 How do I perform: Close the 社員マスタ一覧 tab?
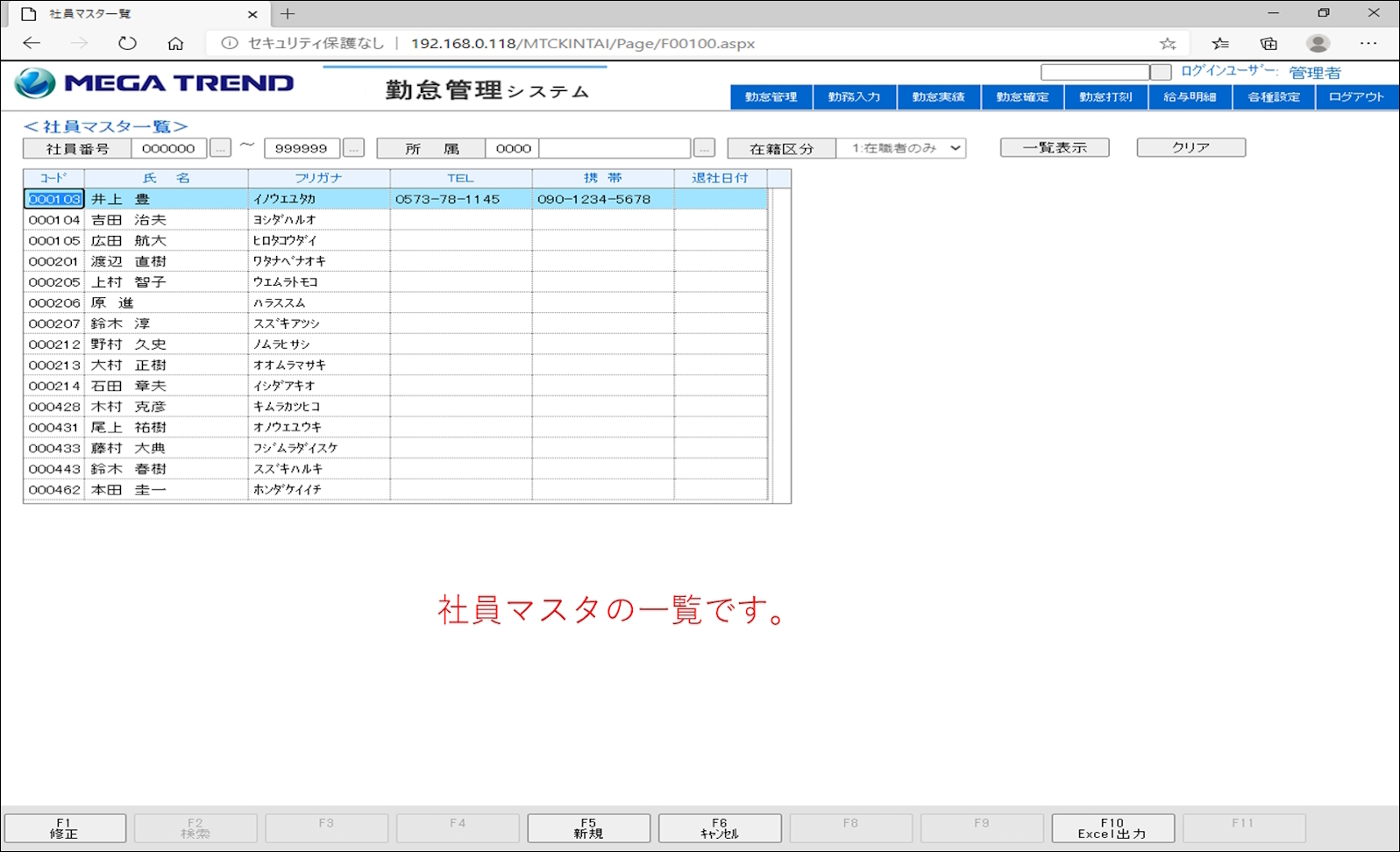252,14
